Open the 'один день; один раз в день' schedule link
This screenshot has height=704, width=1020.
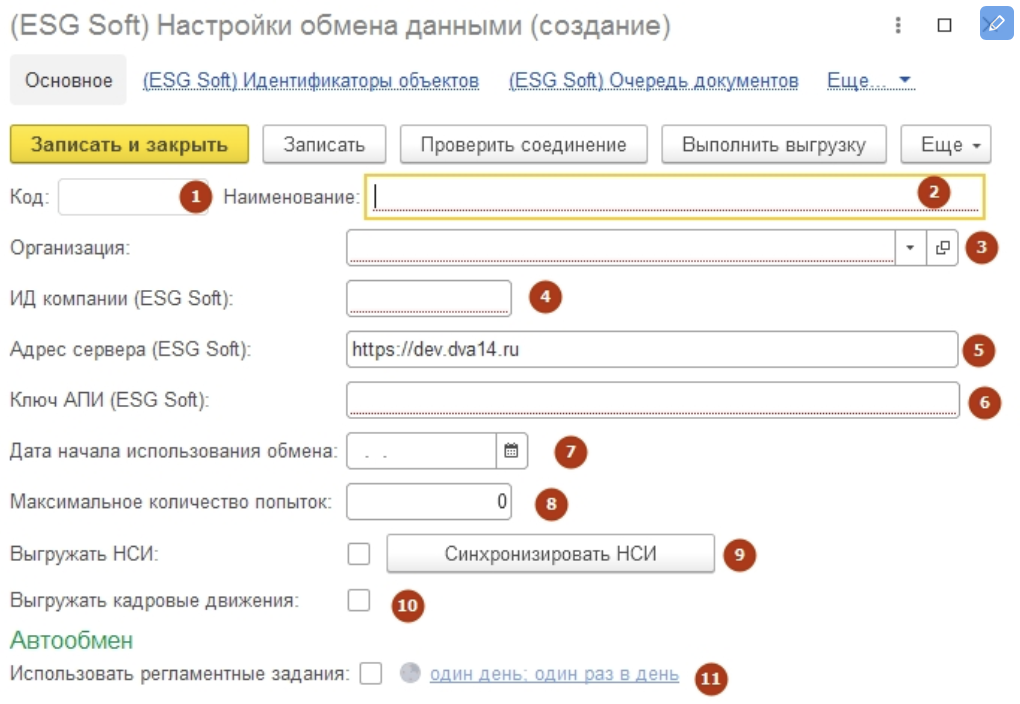(x=554, y=674)
